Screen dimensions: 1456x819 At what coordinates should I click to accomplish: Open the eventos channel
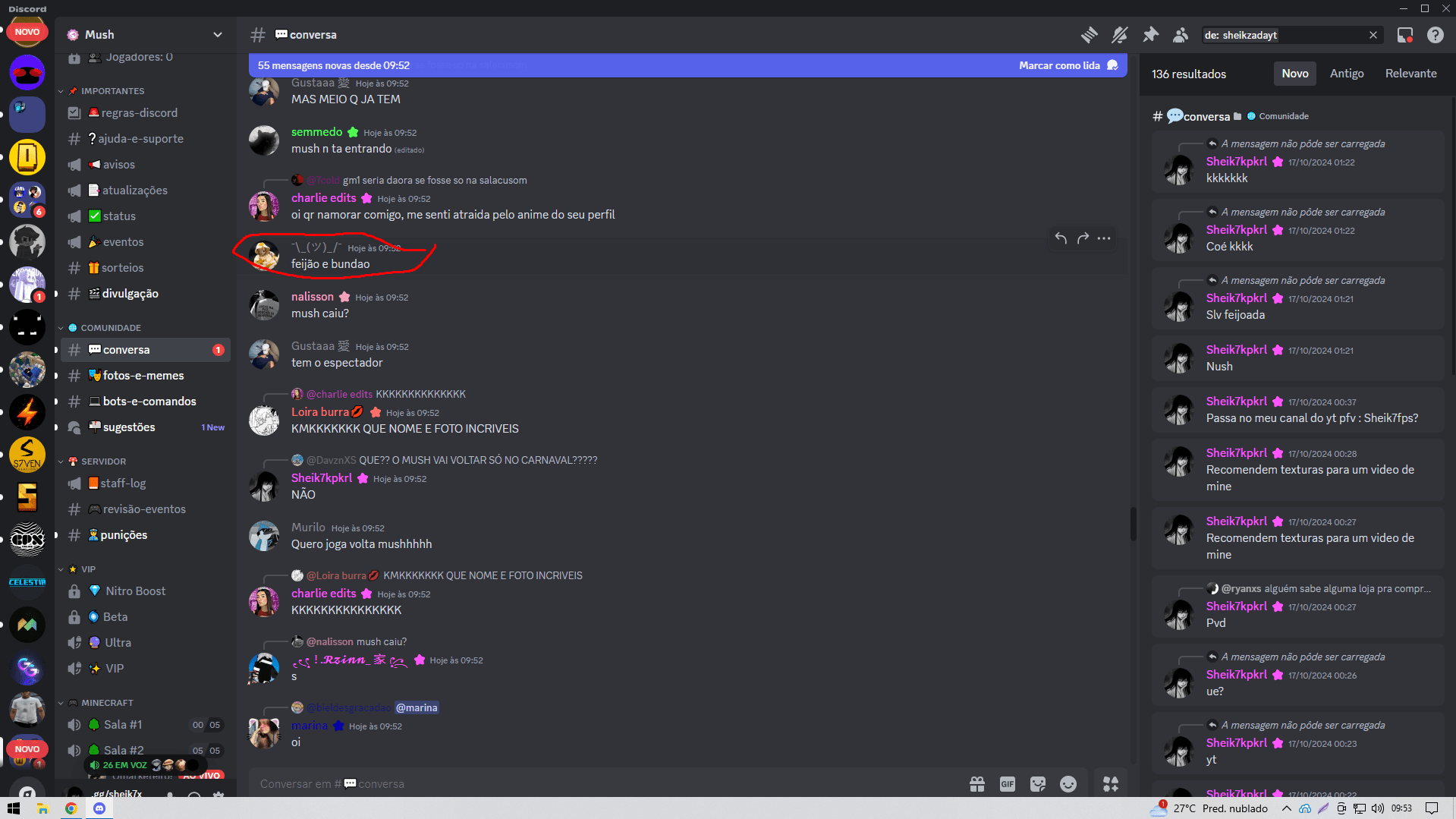145,242
